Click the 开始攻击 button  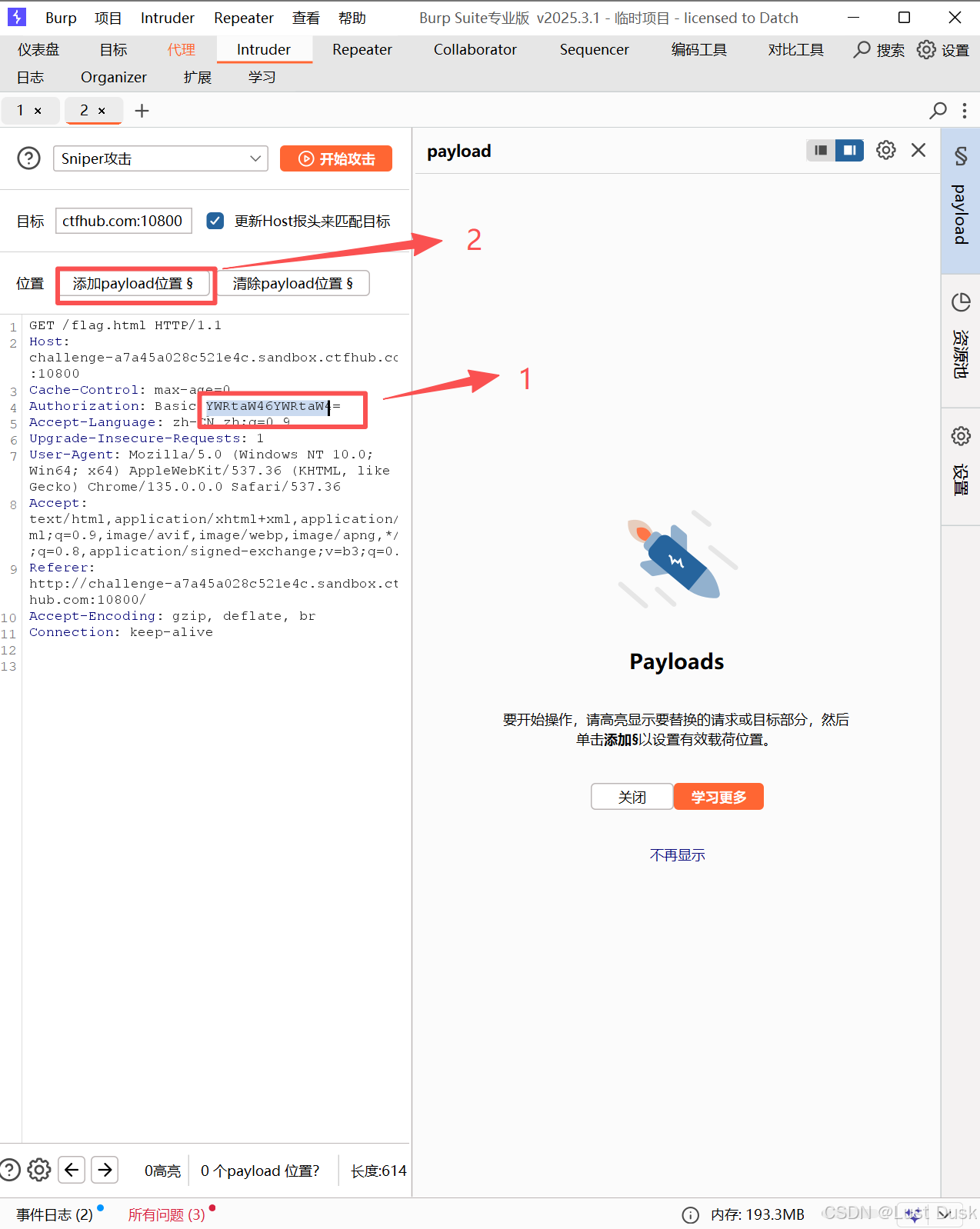click(x=336, y=158)
